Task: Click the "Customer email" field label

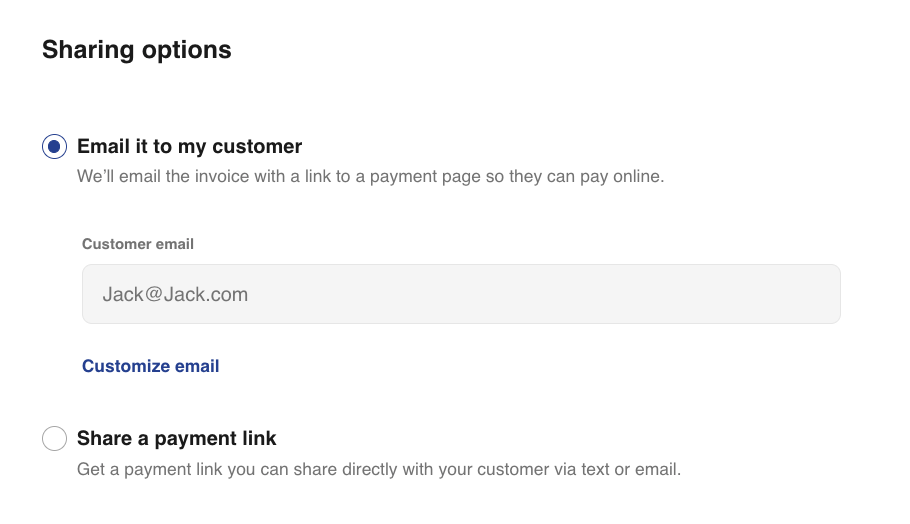Action: pyautogui.click(x=138, y=244)
